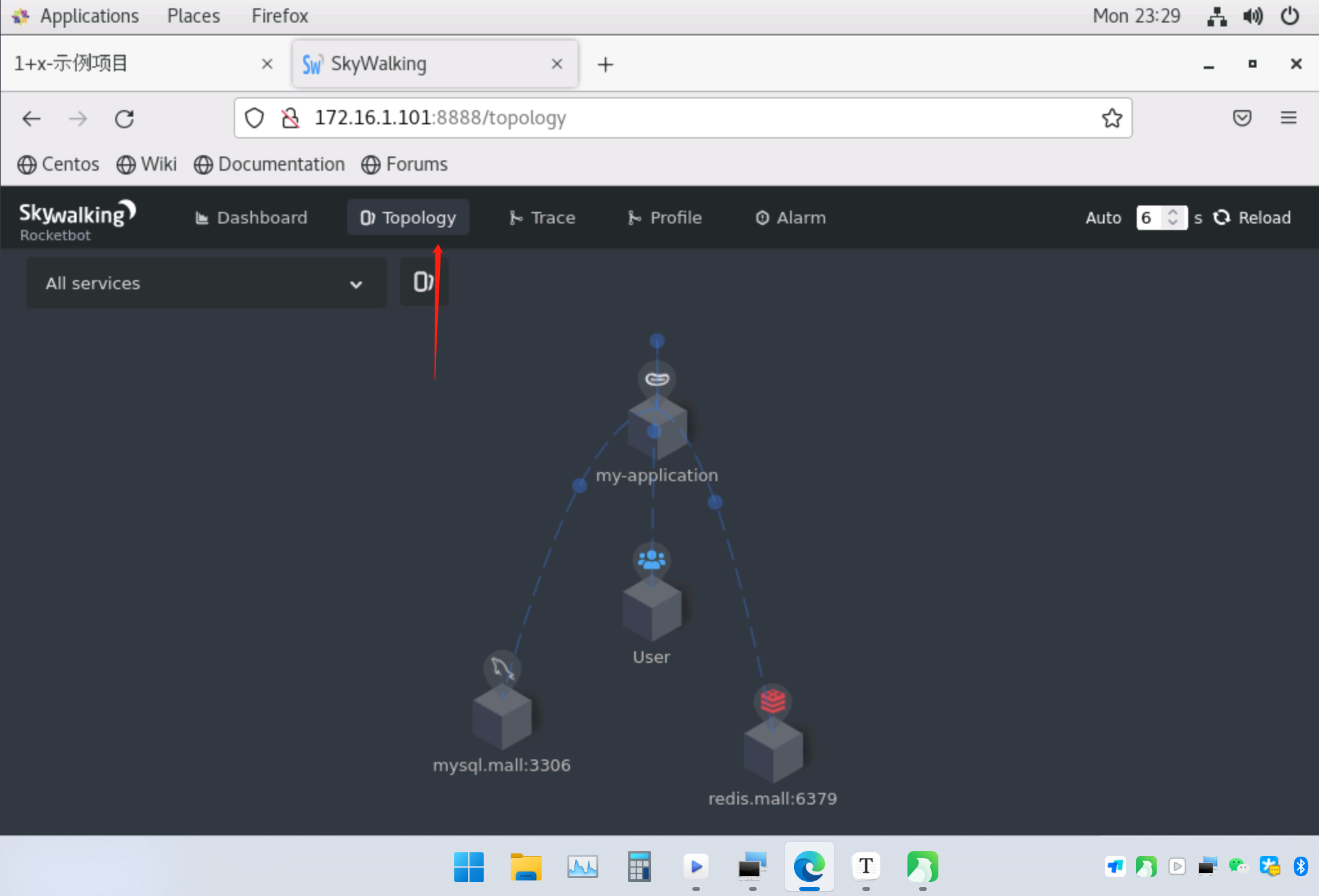Open the Documentation bookmark link

pyautogui.click(x=280, y=164)
